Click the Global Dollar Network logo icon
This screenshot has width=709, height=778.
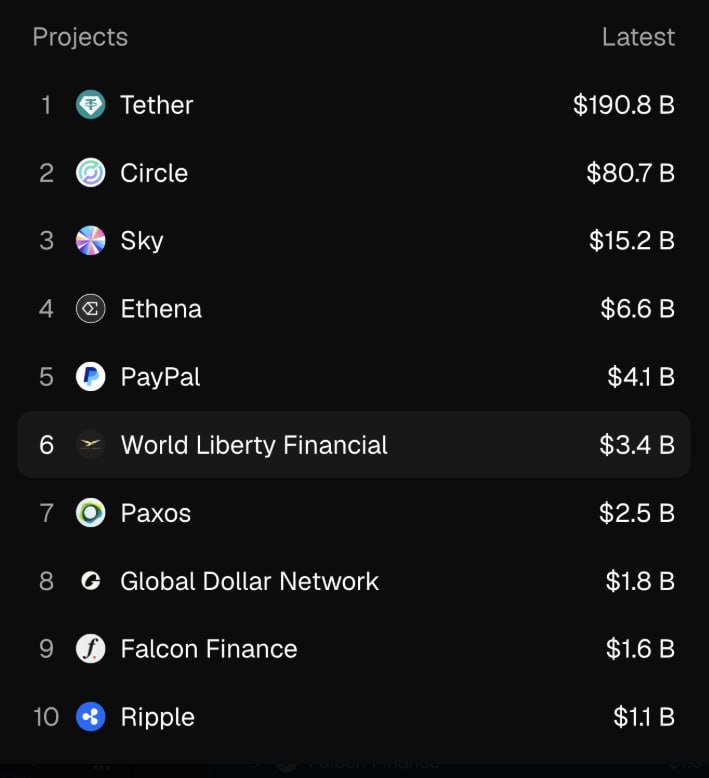pos(91,581)
